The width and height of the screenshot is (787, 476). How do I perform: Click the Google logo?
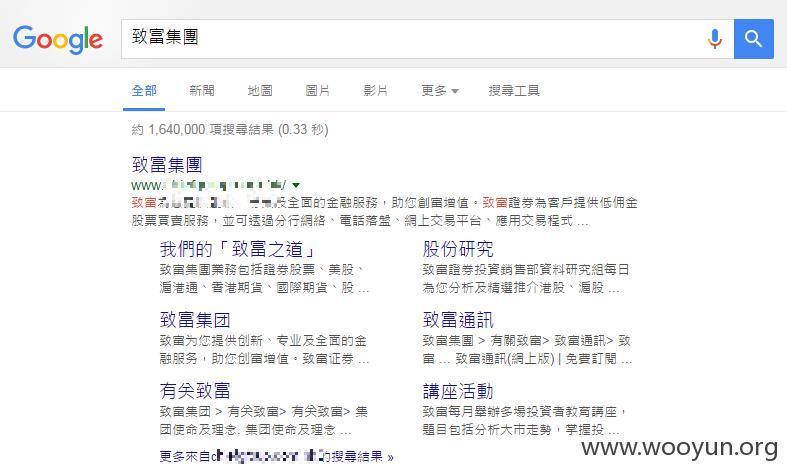tap(58, 40)
